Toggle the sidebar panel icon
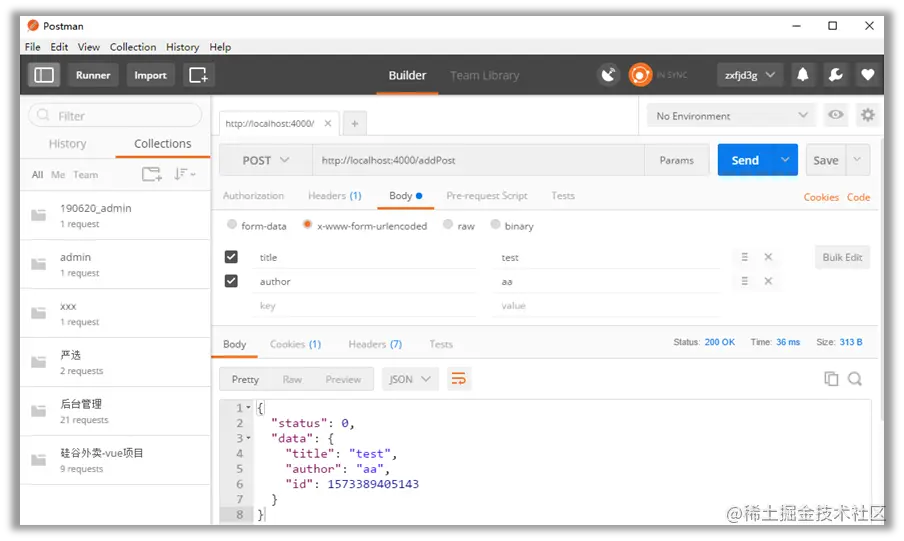 point(44,75)
